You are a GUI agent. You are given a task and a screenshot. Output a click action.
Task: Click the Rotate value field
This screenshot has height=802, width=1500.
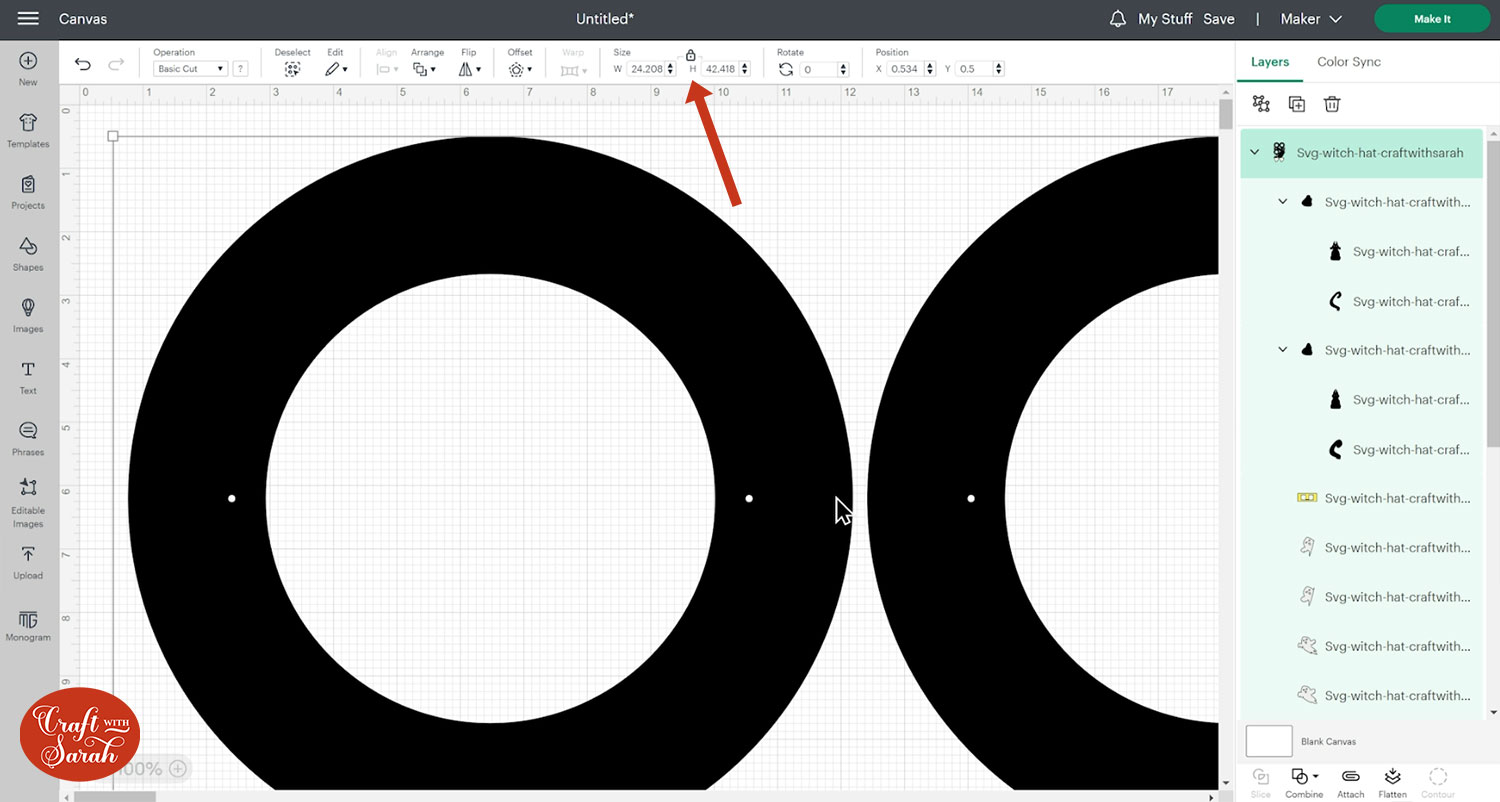tap(818, 69)
